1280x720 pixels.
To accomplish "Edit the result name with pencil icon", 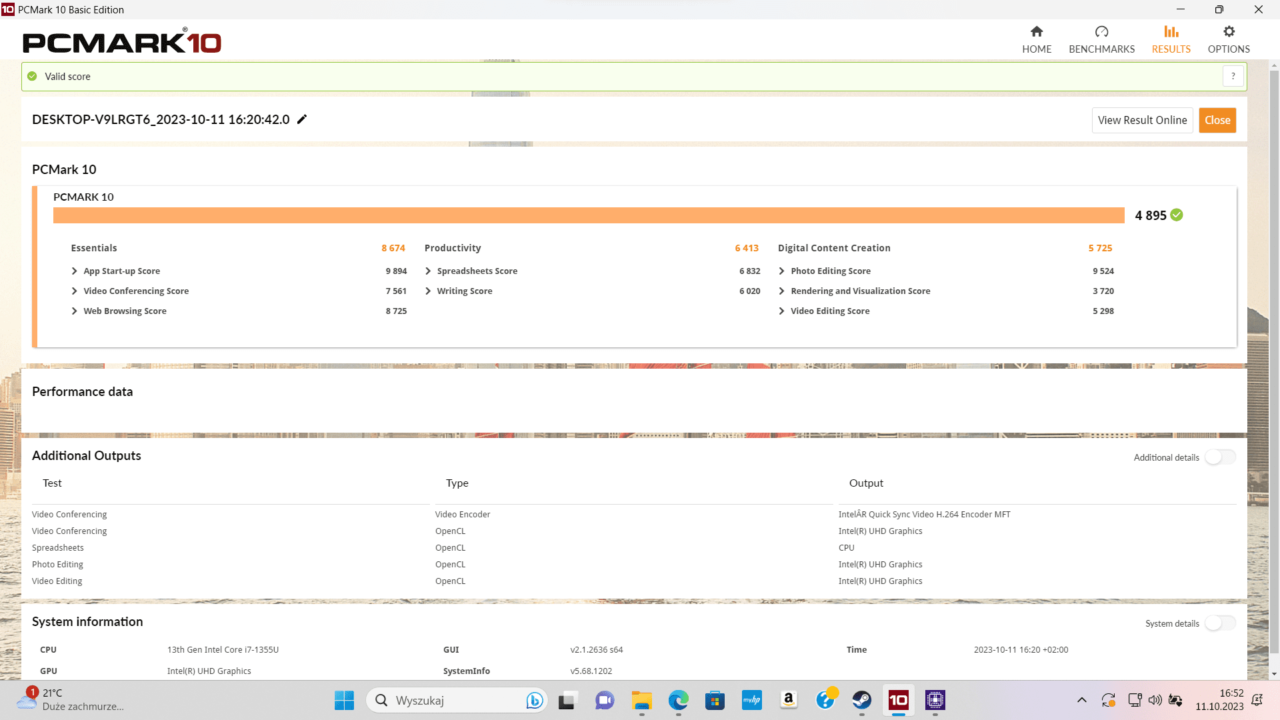I will click(302, 119).
